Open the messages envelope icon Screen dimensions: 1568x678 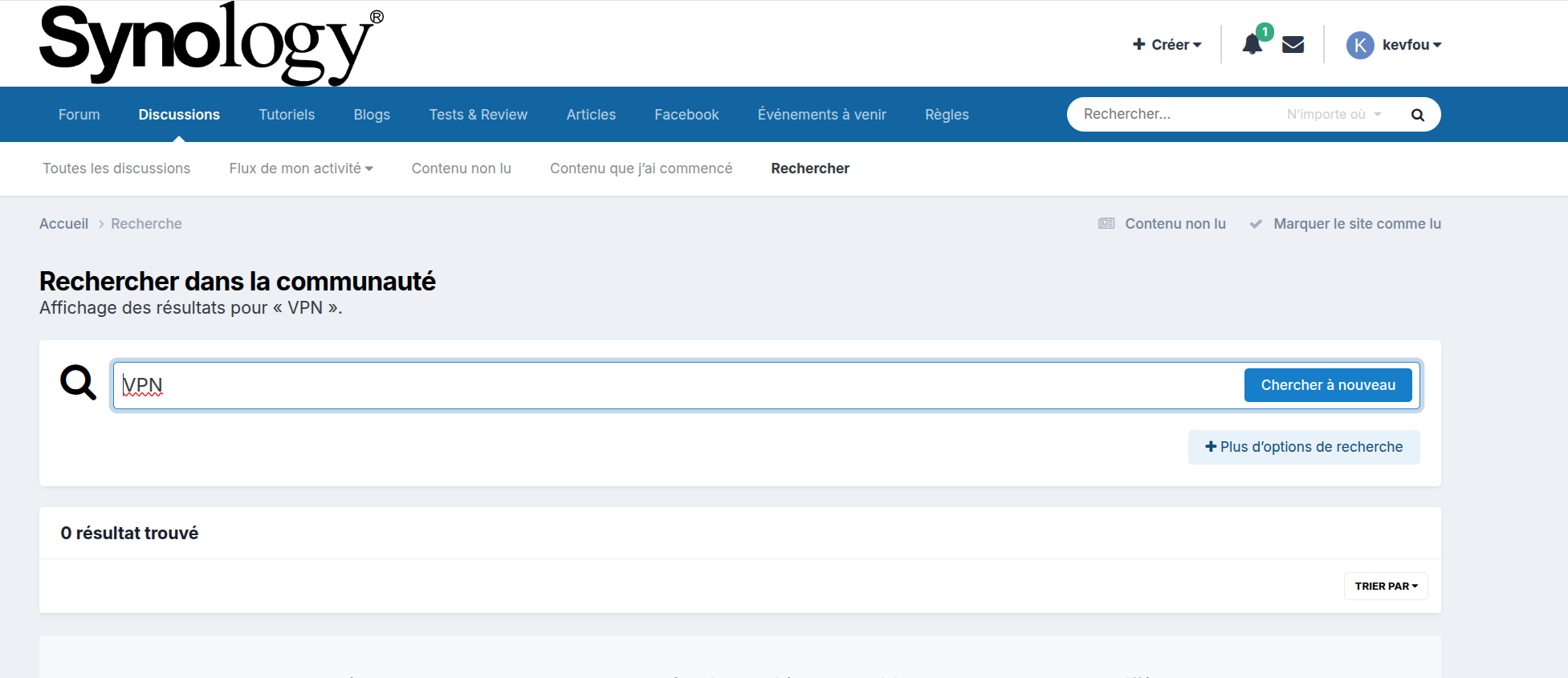coord(1293,45)
